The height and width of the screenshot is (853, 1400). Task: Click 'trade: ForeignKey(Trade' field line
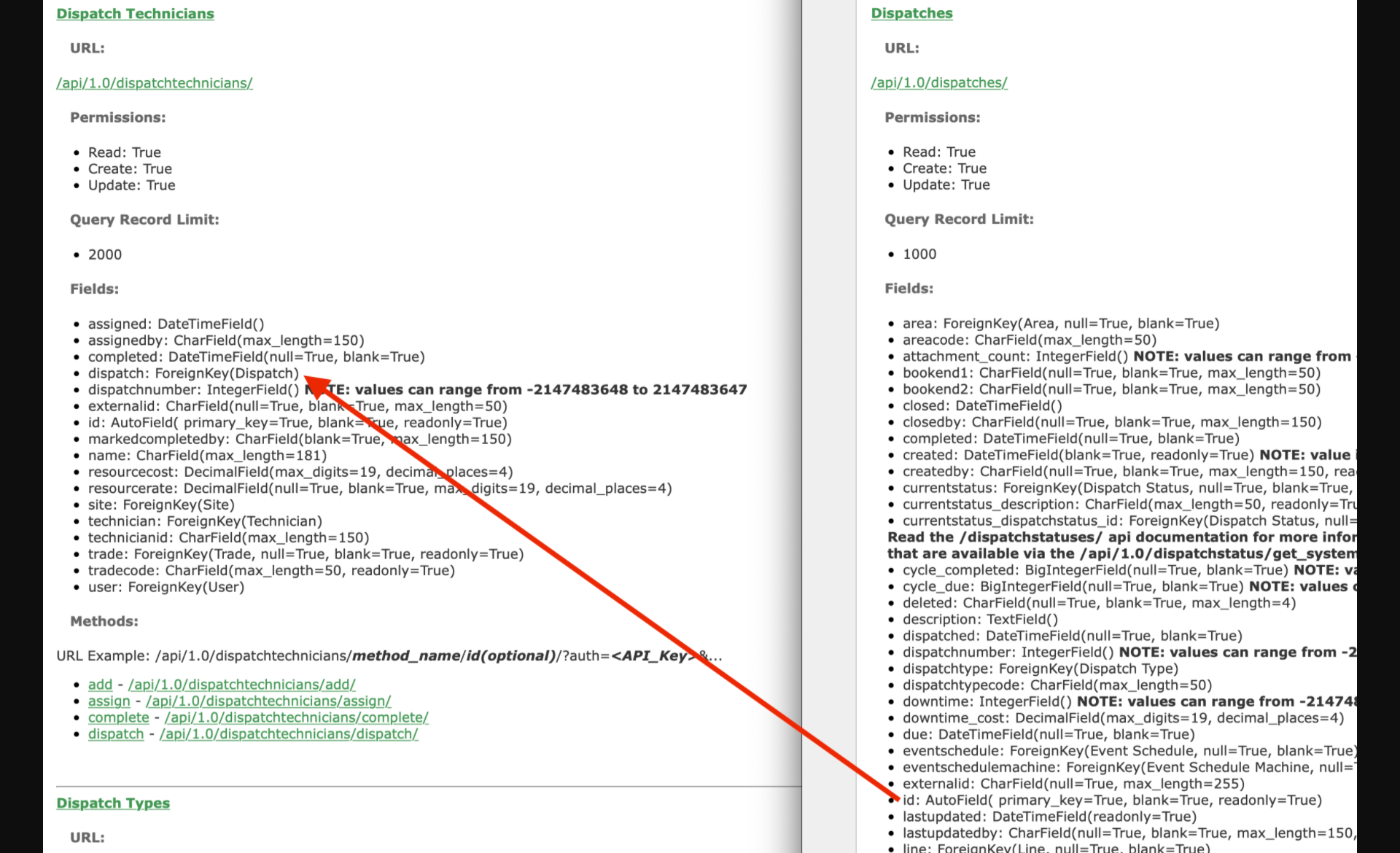click(306, 554)
